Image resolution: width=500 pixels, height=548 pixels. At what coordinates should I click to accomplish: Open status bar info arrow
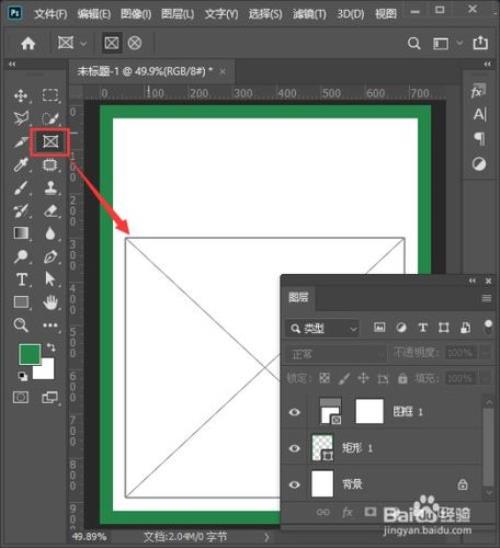[x=267, y=537]
